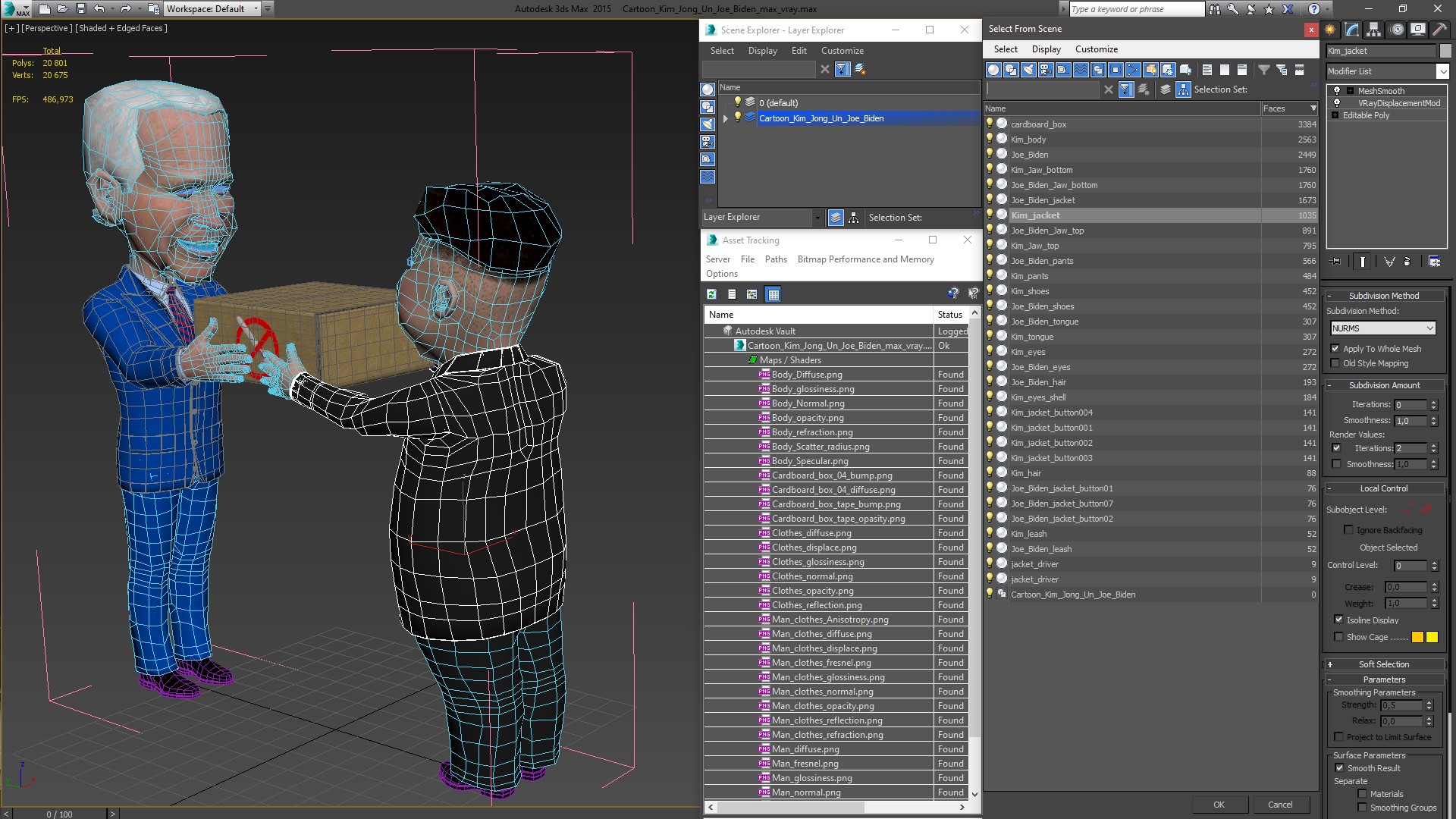Open Edit menu in Scene Explorer
1456x819 pixels.
pyautogui.click(x=799, y=51)
